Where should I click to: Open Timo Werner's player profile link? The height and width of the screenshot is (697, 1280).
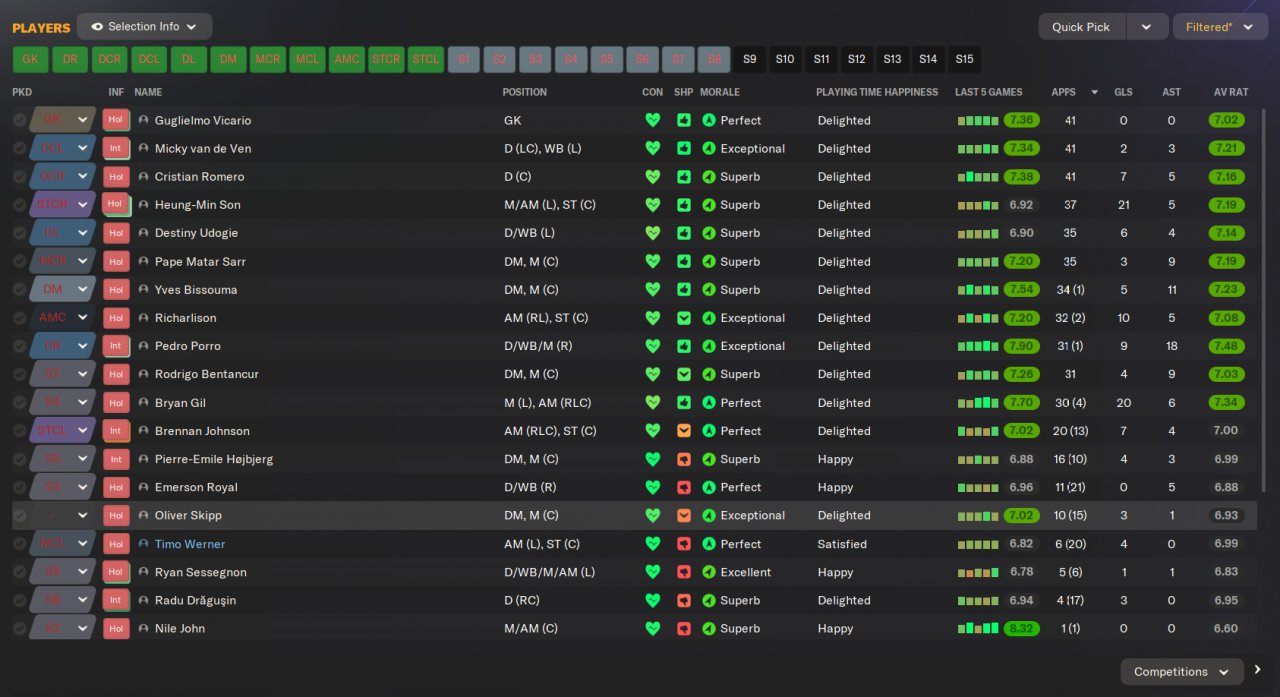[190, 544]
